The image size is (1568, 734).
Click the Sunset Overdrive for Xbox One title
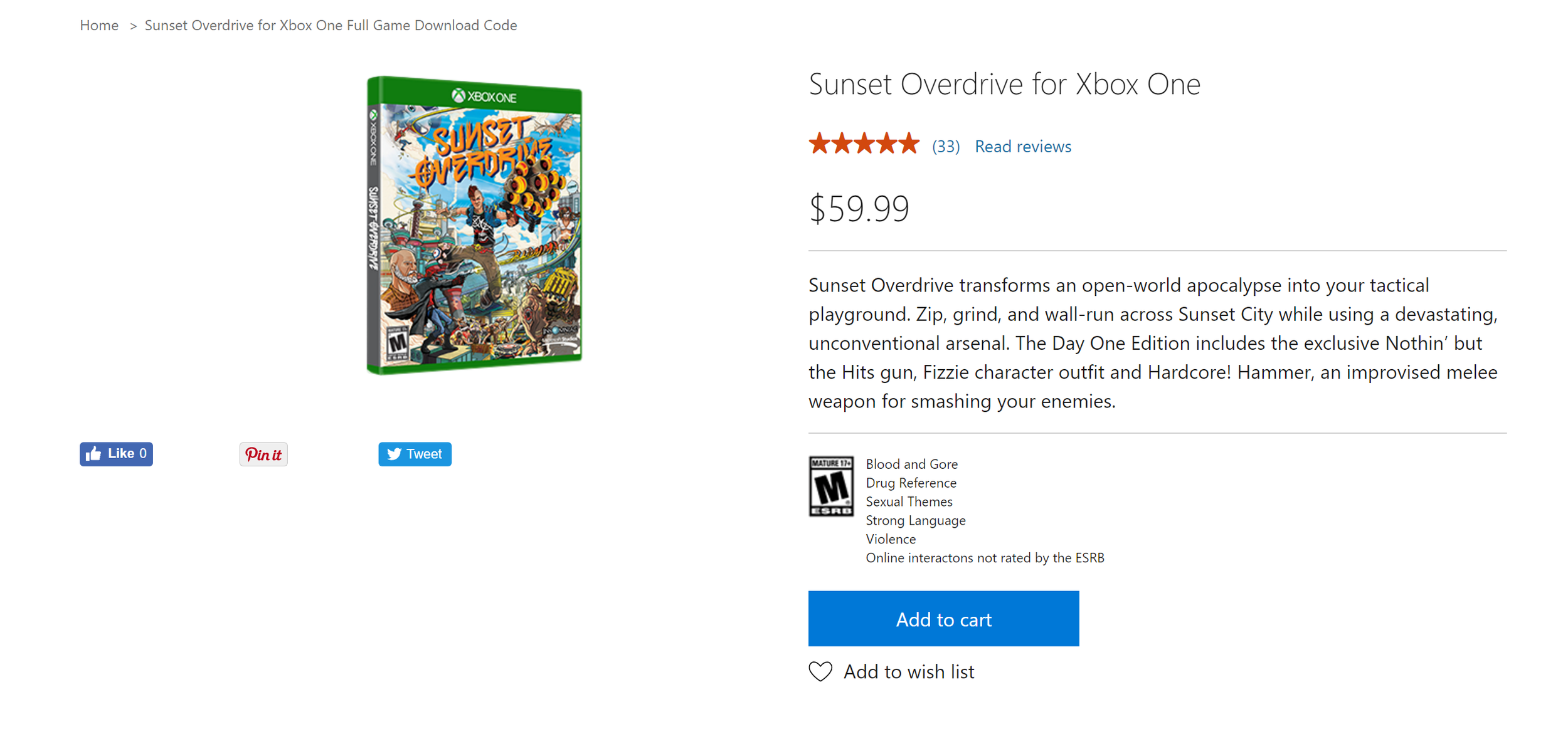click(1005, 84)
